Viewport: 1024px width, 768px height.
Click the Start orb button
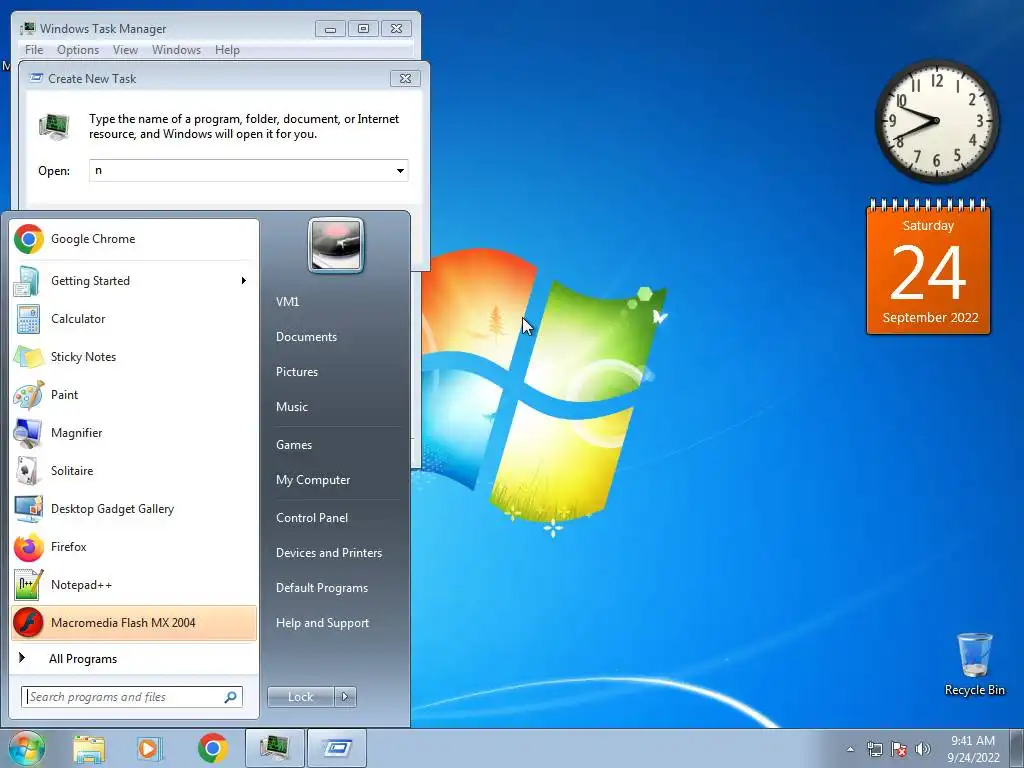tap(26, 748)
